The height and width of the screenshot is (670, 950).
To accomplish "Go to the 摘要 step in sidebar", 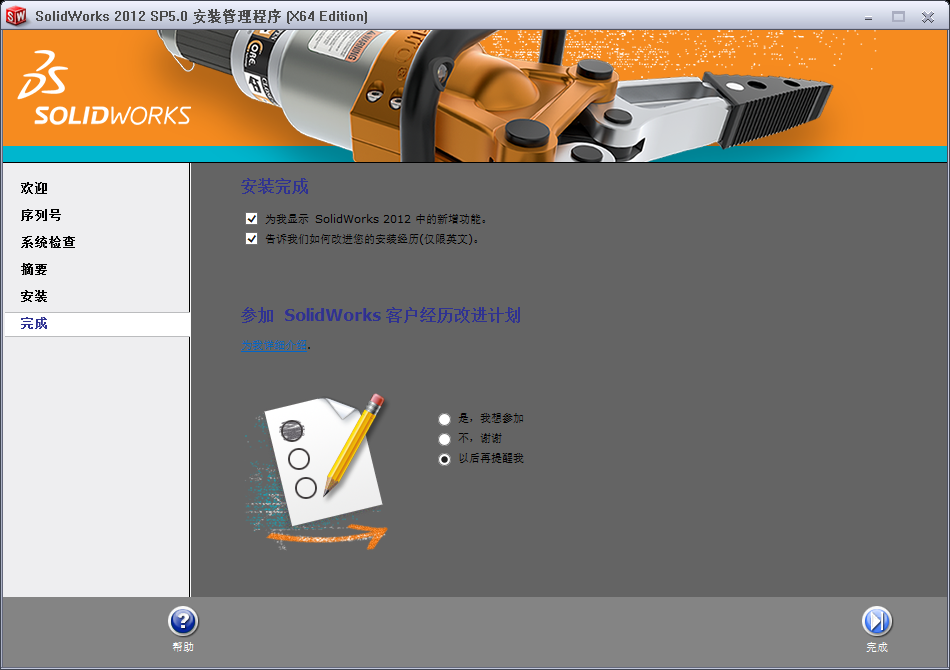I will click(x=34, y=270).
